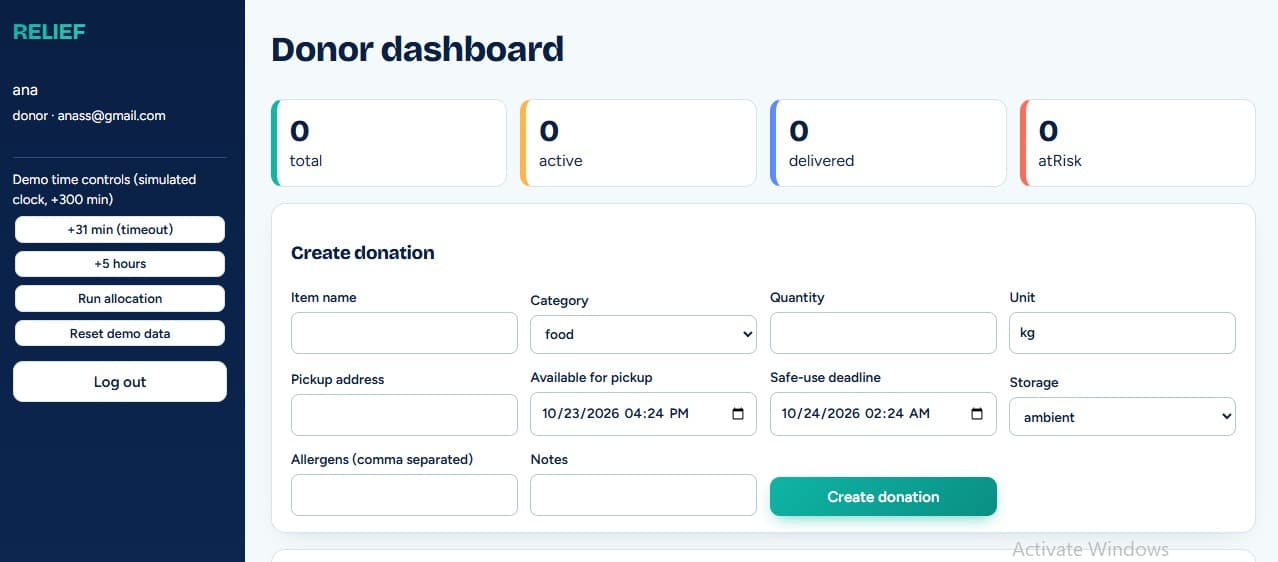Click the Run allocation button

click(120, 298)
